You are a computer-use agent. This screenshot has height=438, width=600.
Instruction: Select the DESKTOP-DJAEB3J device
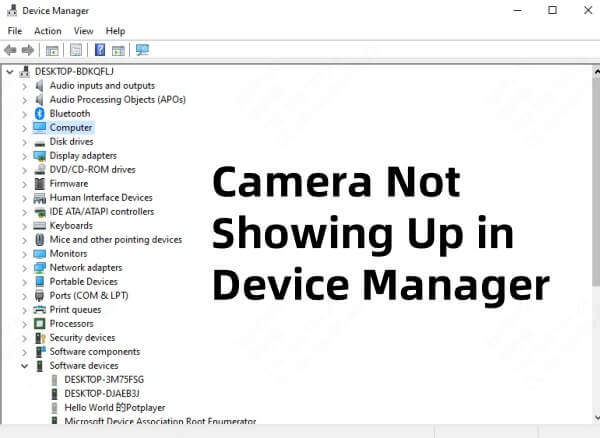[x=102, y=394]
